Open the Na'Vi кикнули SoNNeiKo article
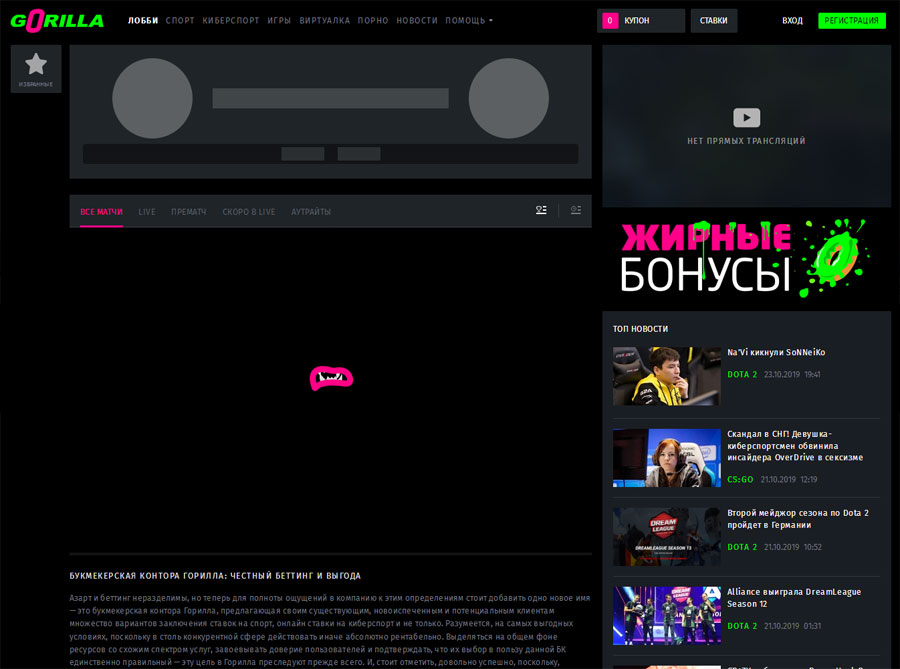This screenshot has height=669, width=900. click(x=776, y=352)
